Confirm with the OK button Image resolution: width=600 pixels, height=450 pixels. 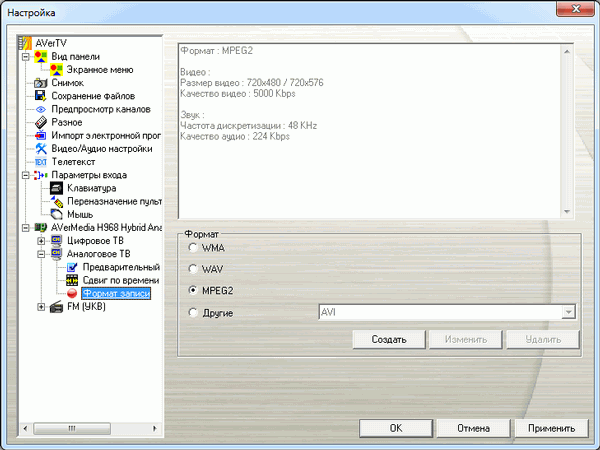pos(396,428)
